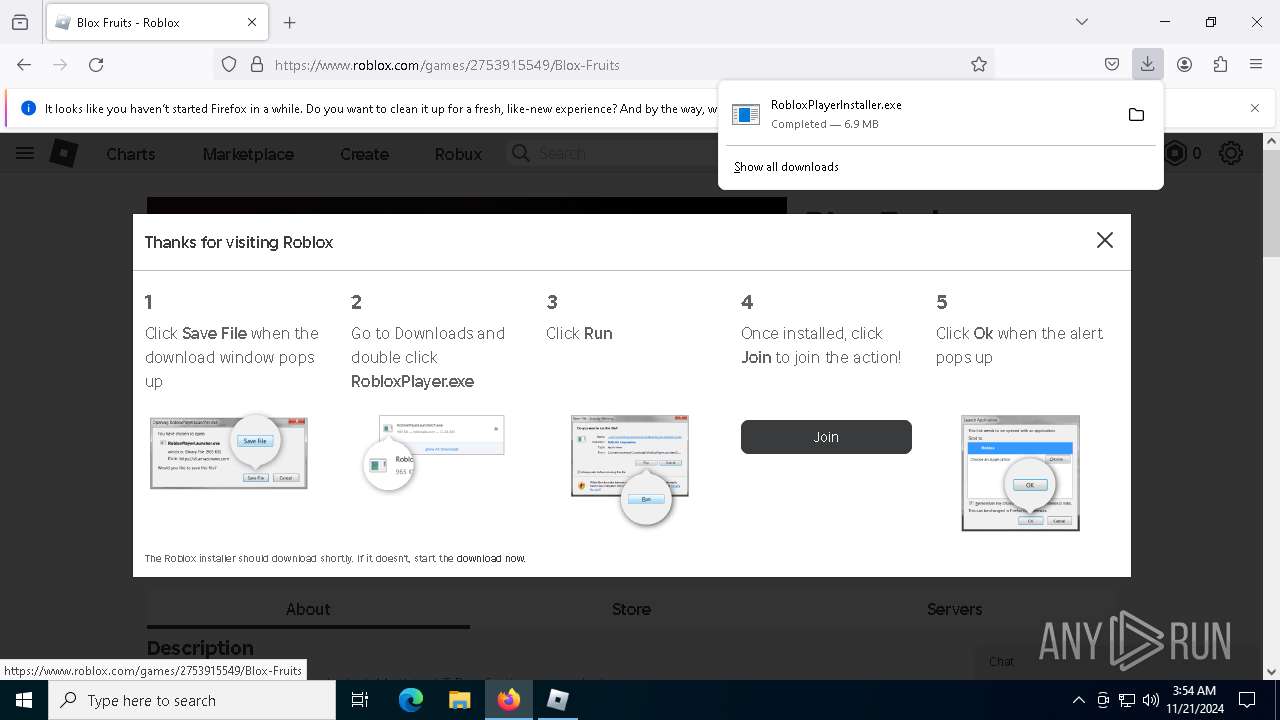
Task: Open network status tray icon
Action: point(1127,700)
